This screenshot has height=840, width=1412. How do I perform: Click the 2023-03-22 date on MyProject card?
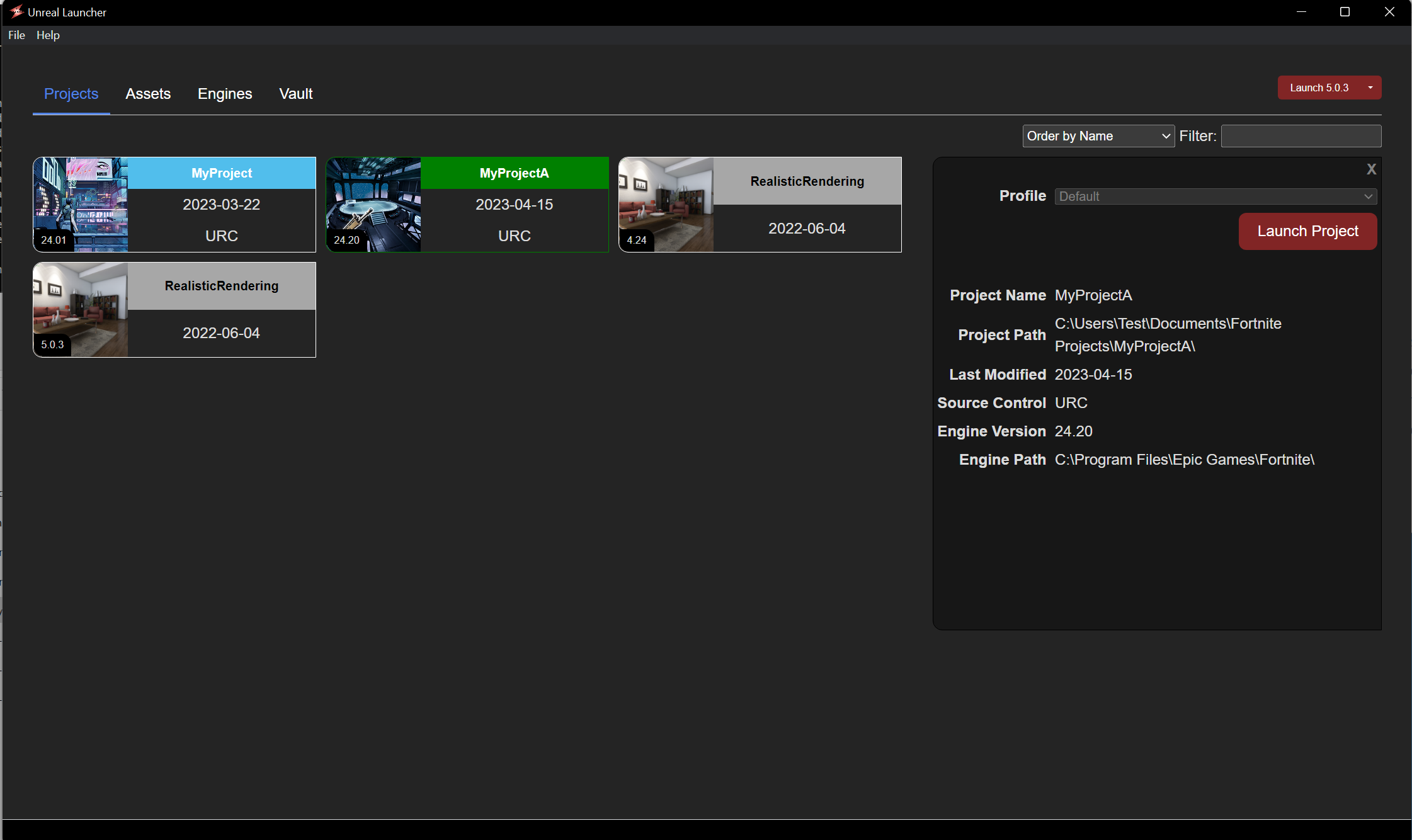[222, 205]
